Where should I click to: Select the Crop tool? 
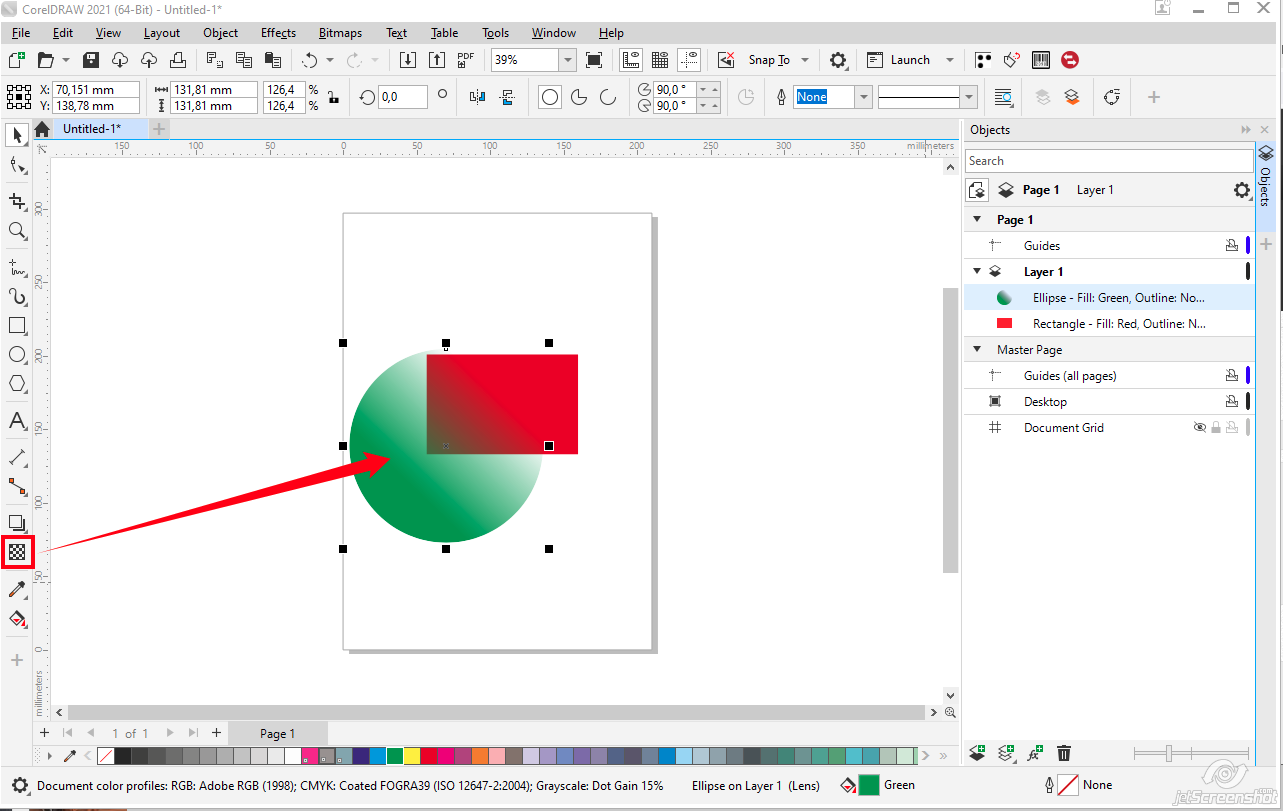click(x=17, y=201)
